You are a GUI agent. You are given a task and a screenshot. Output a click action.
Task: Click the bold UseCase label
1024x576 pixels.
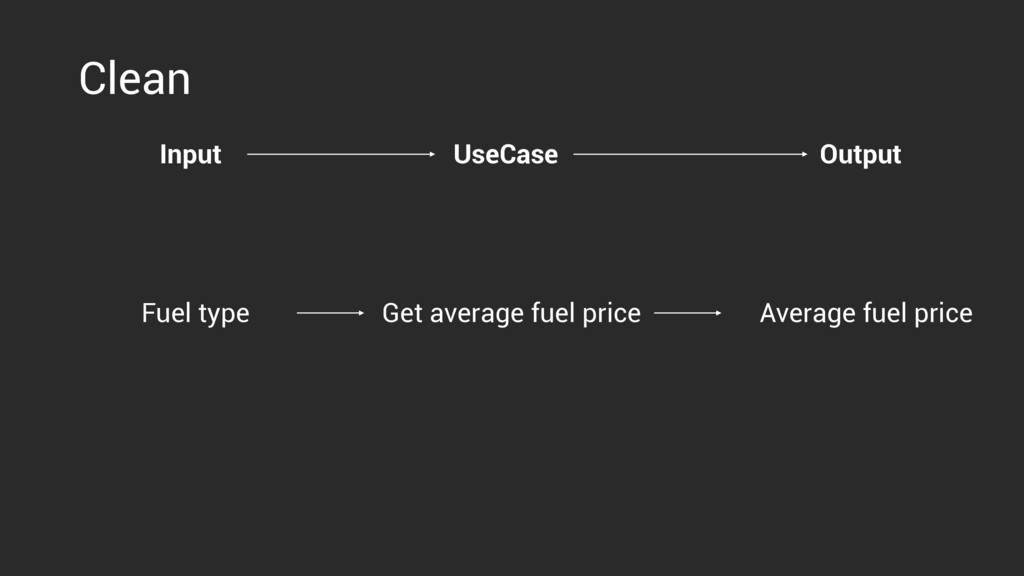click(505, 155)
